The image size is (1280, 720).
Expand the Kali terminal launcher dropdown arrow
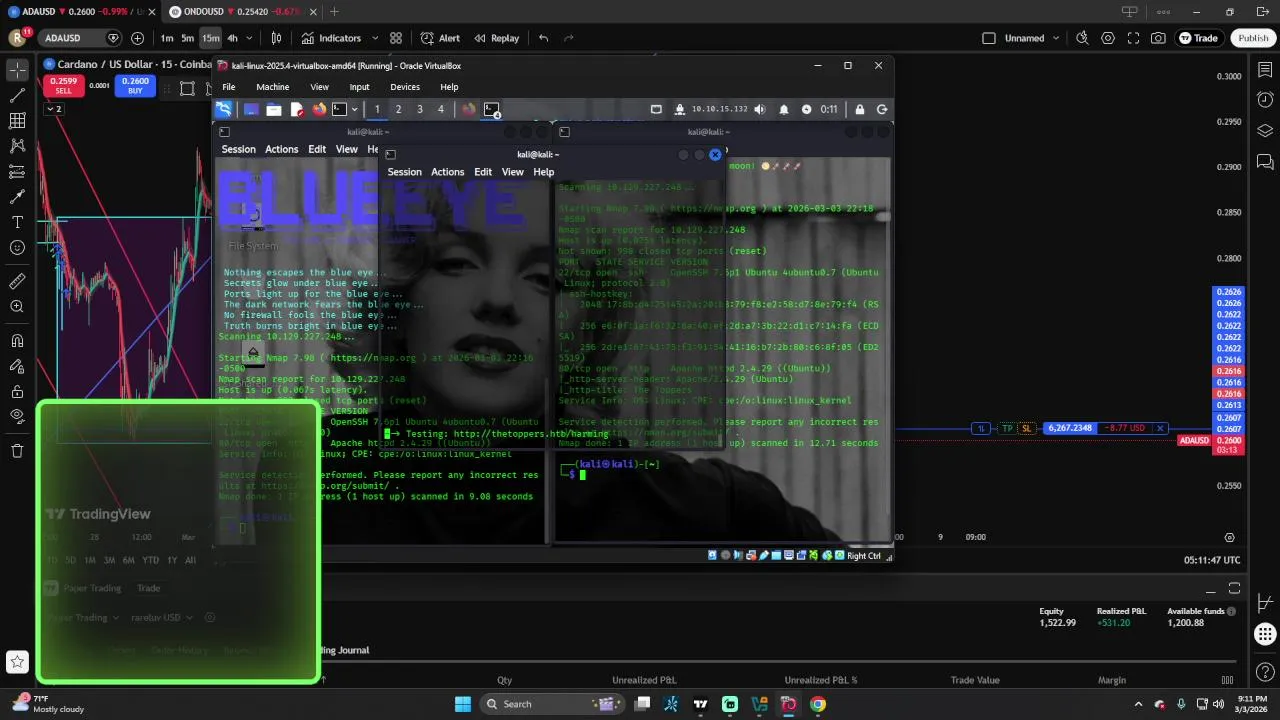(x=354, y=109)
